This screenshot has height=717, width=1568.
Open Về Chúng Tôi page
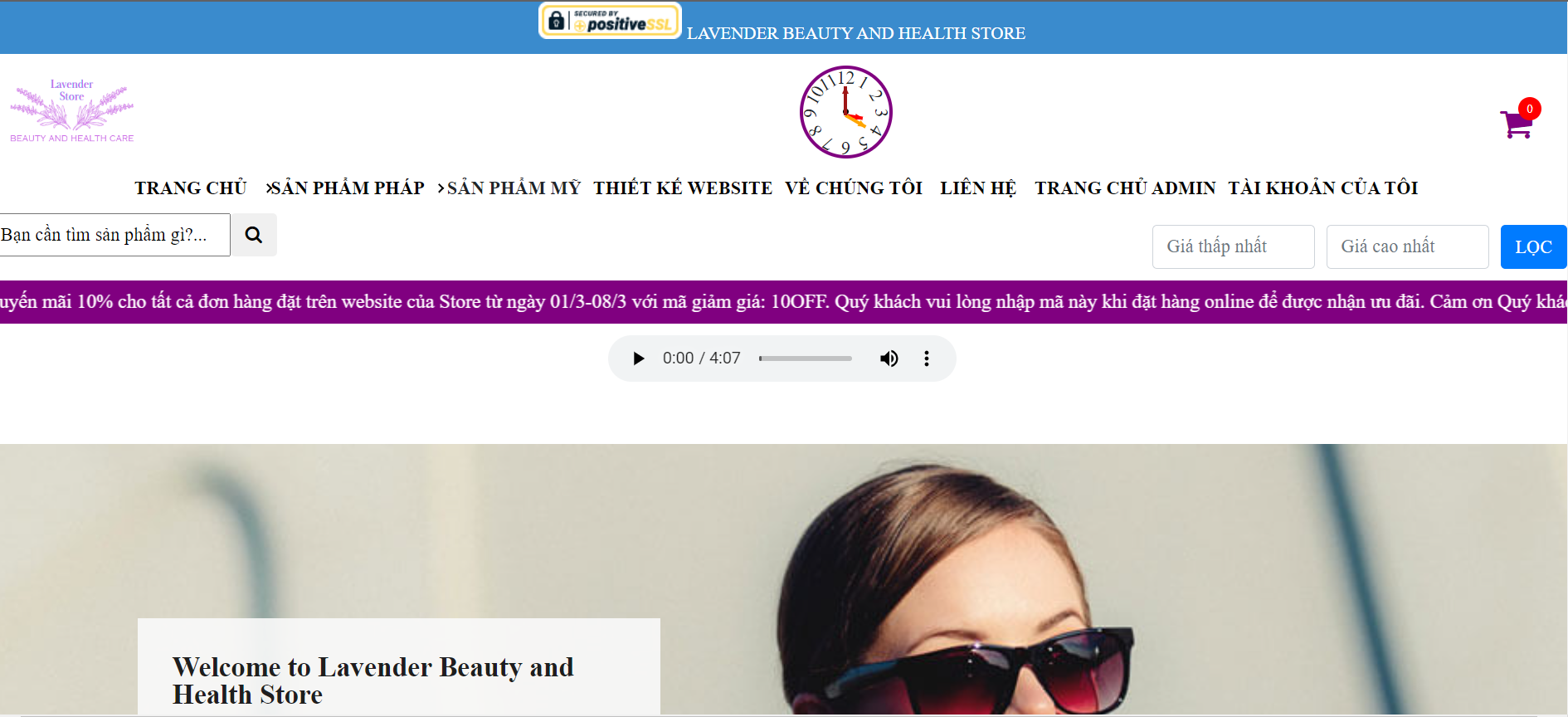coord(854,188)
